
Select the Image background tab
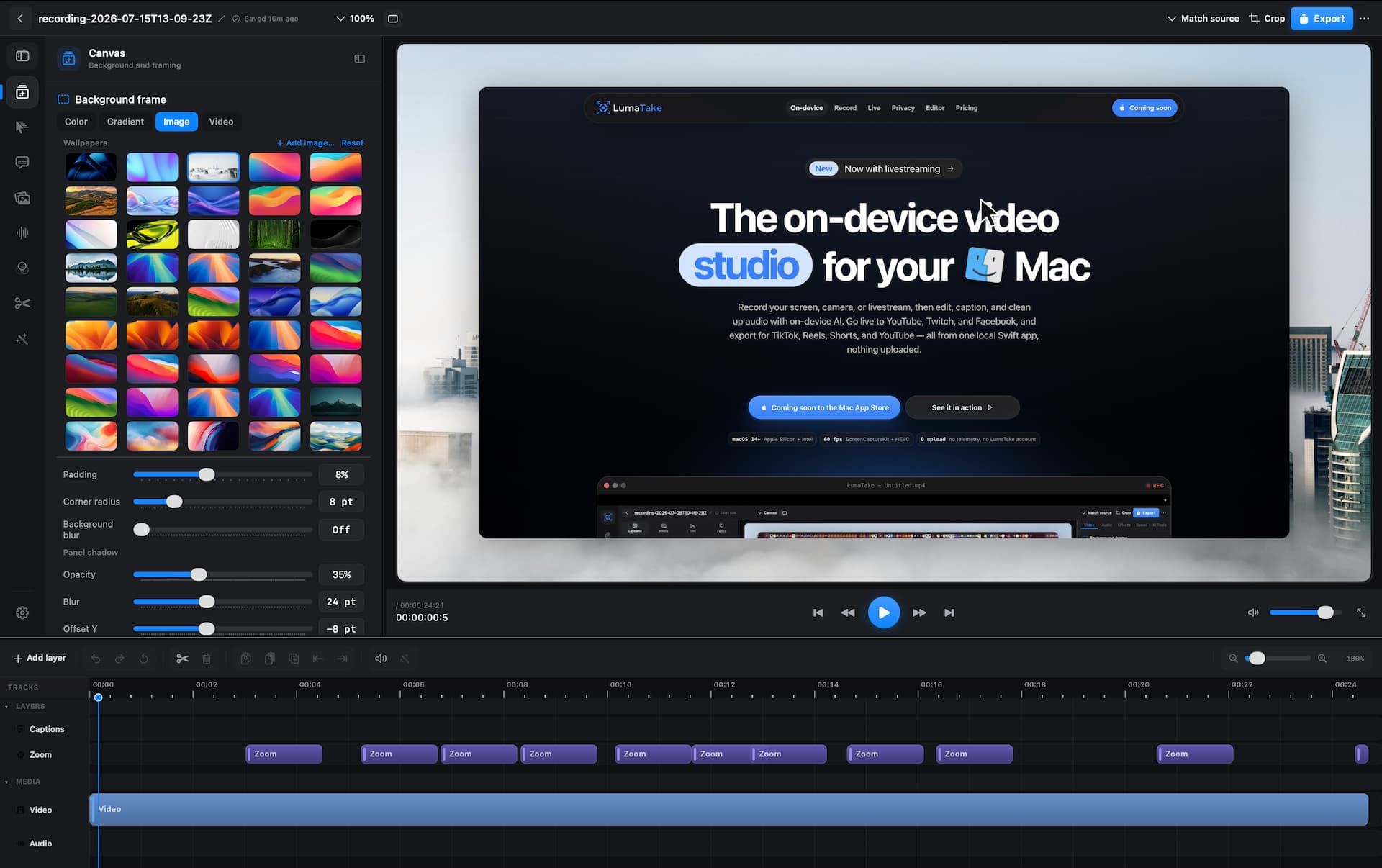point(176,122)
